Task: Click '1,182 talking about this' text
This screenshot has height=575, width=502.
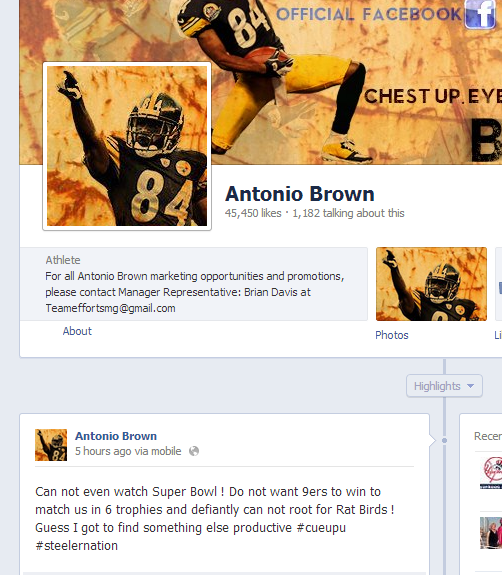Action: (x=348, y=213)
